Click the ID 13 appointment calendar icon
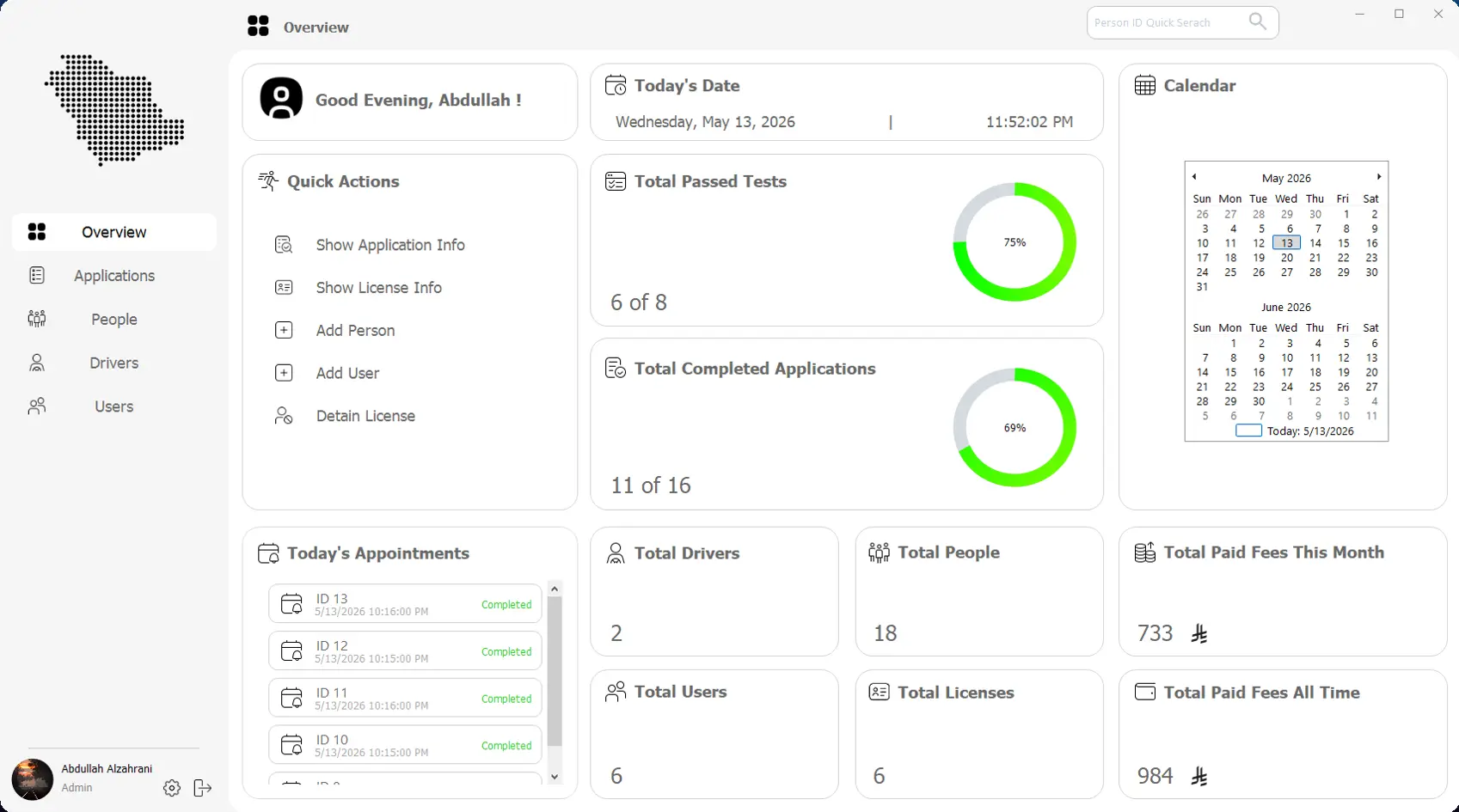 click(x=292, y=604)
